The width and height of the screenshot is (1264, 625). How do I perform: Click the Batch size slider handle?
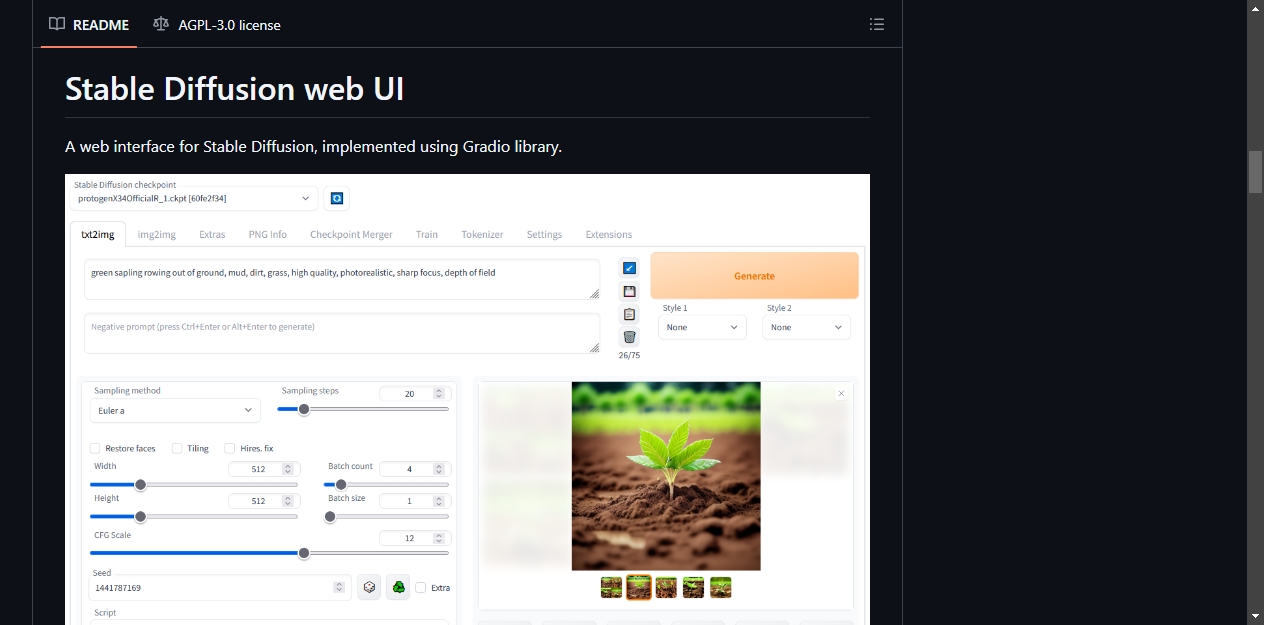coord(330,516)
